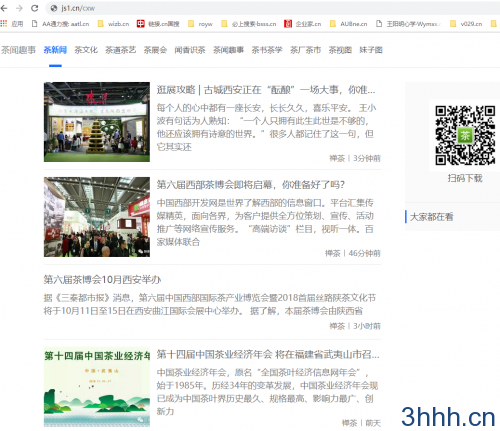Open article 第六届西部茶博会即将启幕
This screenshot has height=431, width=500.
pyautogui.click(x=251, y=185)
